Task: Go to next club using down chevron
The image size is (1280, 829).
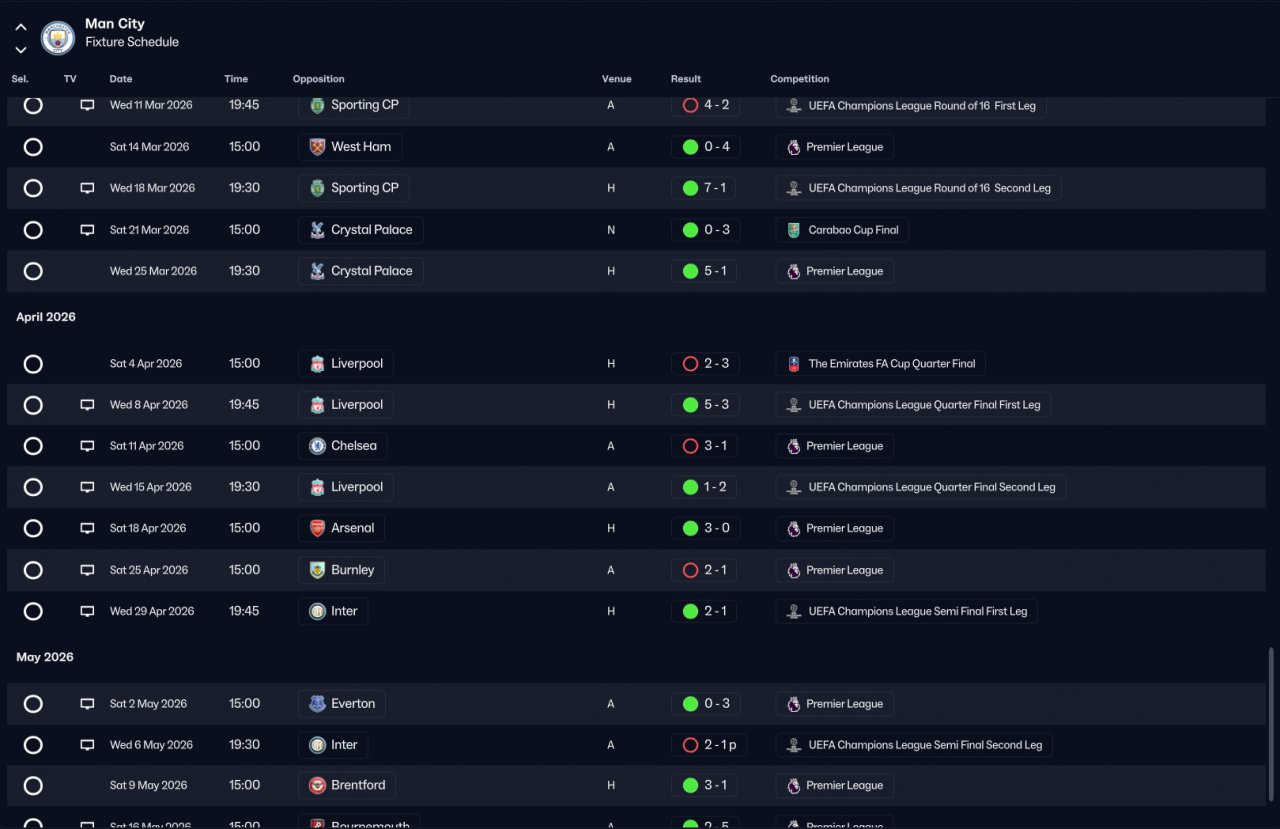Action: point(20,50)
